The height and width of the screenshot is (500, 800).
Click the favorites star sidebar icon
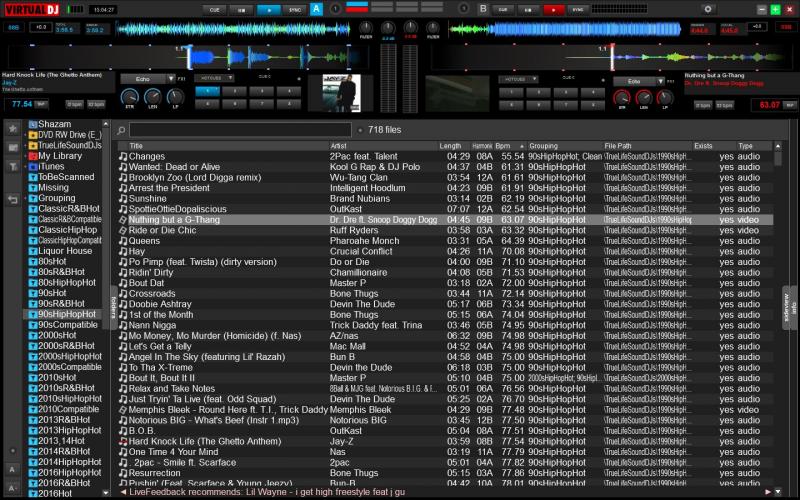[x=13, y=129]
